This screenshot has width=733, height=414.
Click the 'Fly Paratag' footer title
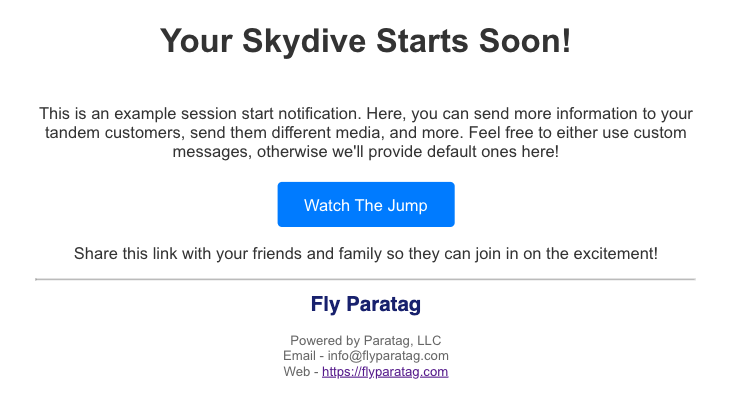(365, 304)
